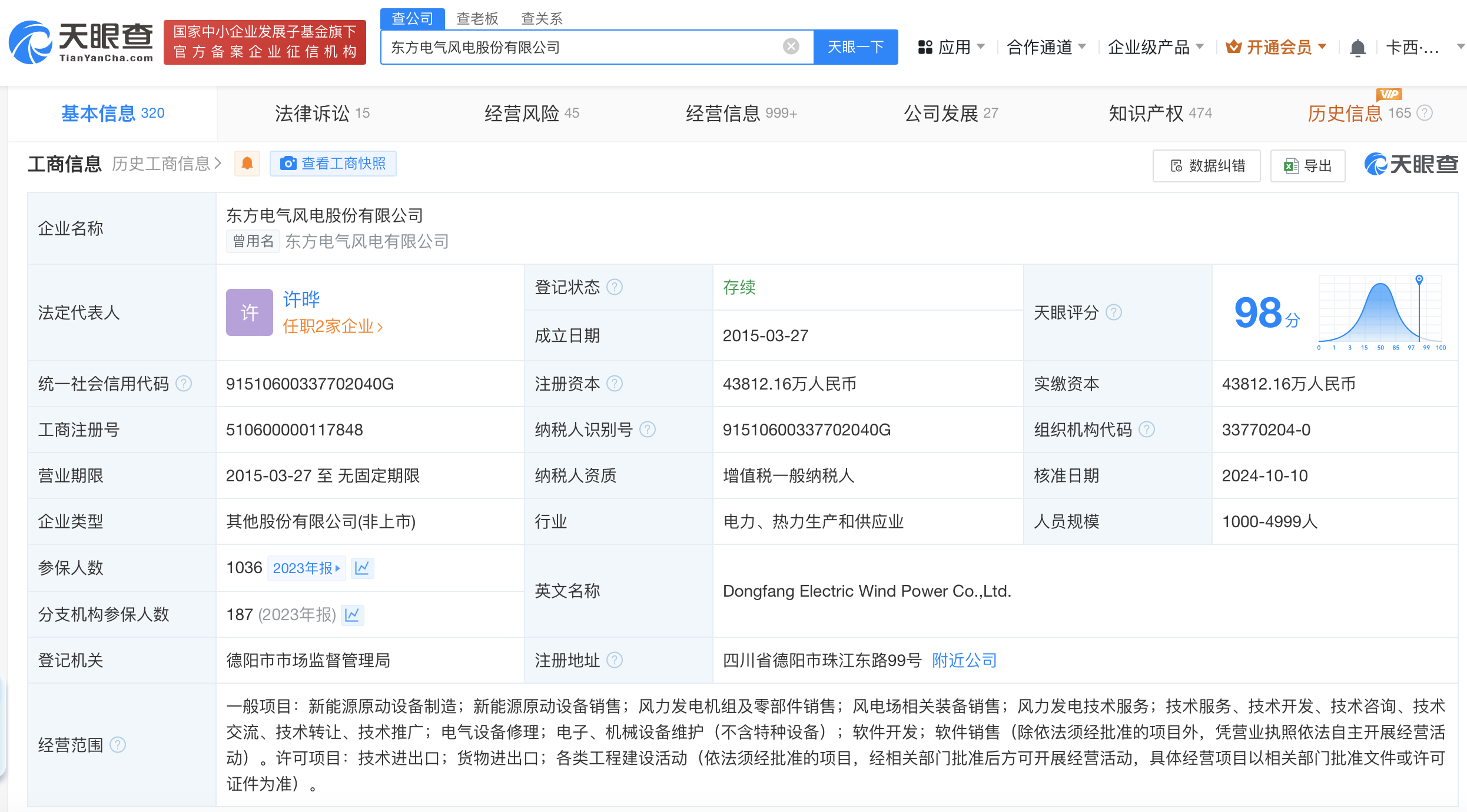Screen dimensions: 1467x812
Task: Click 工商注册号 value 510600000117848
Action: (294, 430)
